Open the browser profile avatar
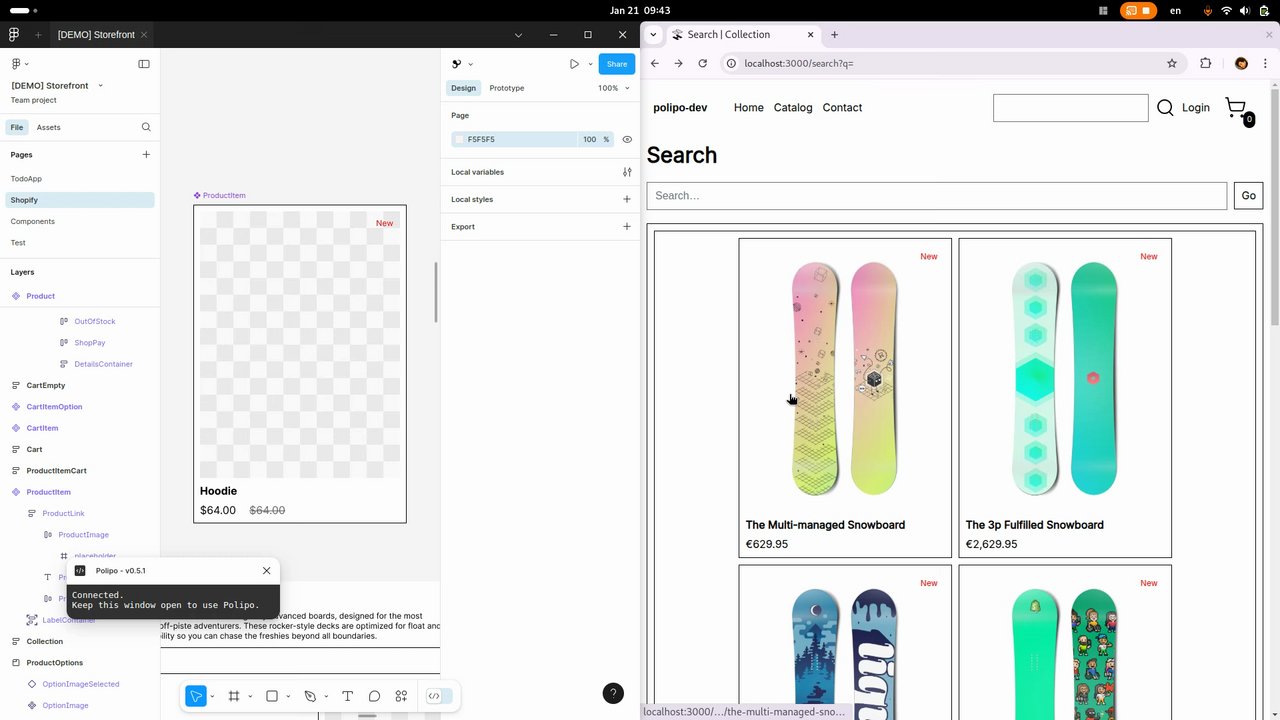The height and width of the screenshot is (720, 1280). (1241, 63)
